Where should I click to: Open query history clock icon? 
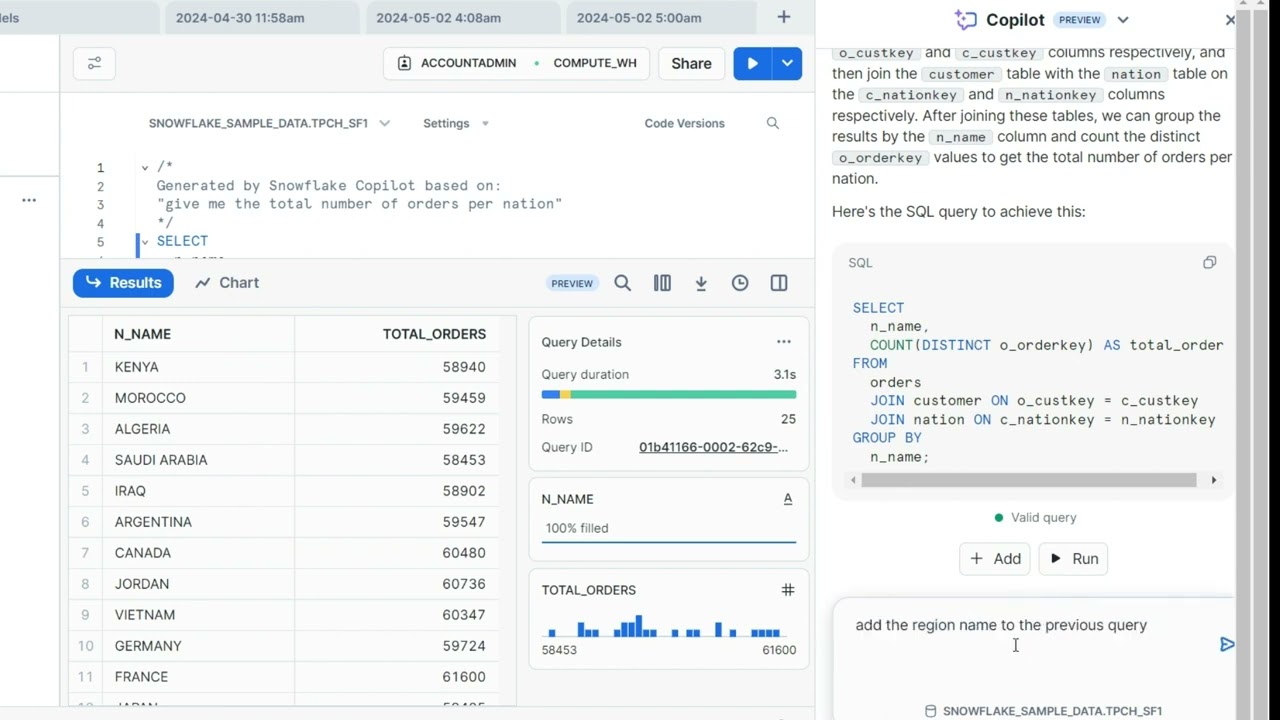(x=740, y=283)
